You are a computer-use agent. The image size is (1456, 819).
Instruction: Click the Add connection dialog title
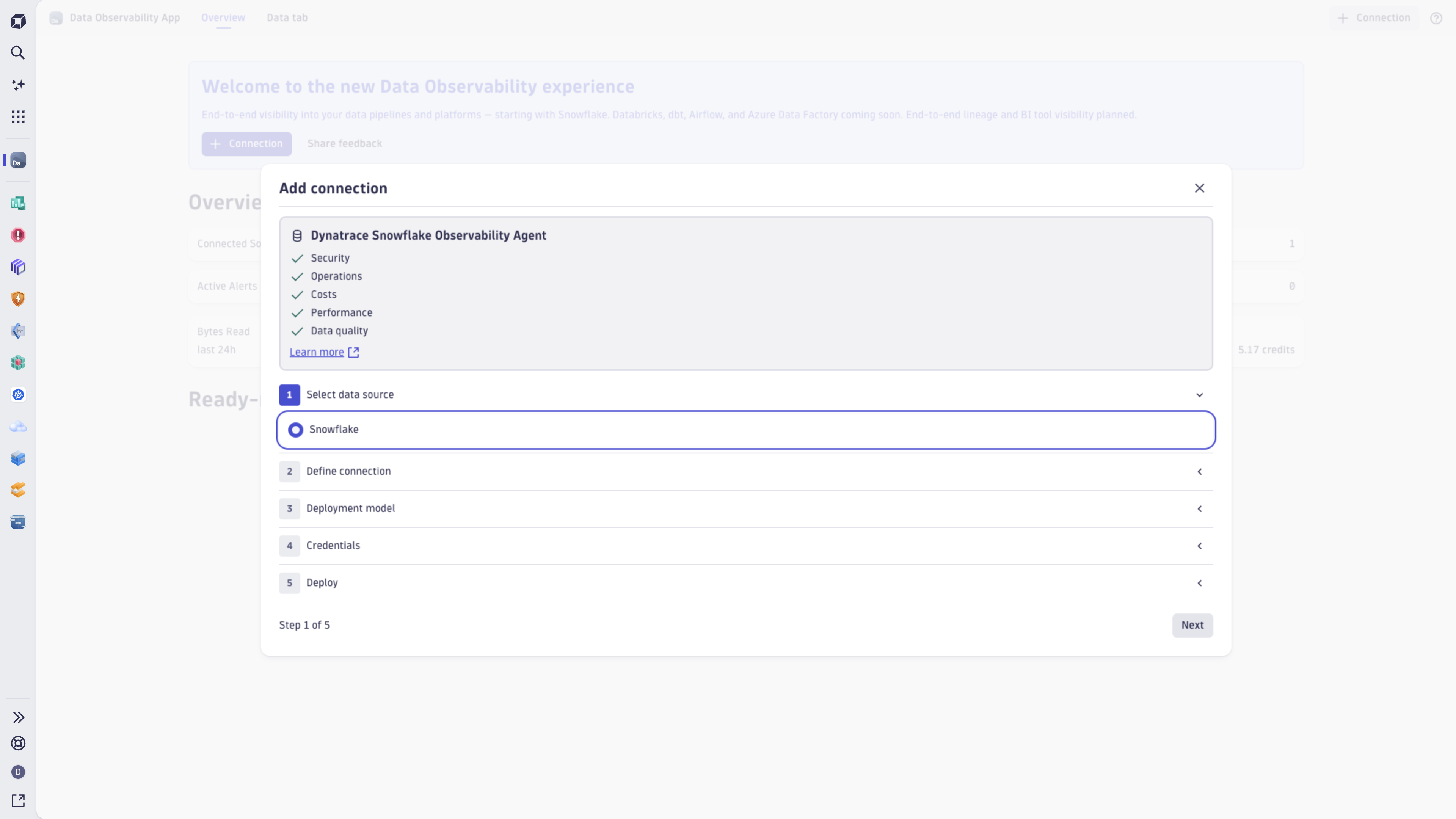coord(334,188)
